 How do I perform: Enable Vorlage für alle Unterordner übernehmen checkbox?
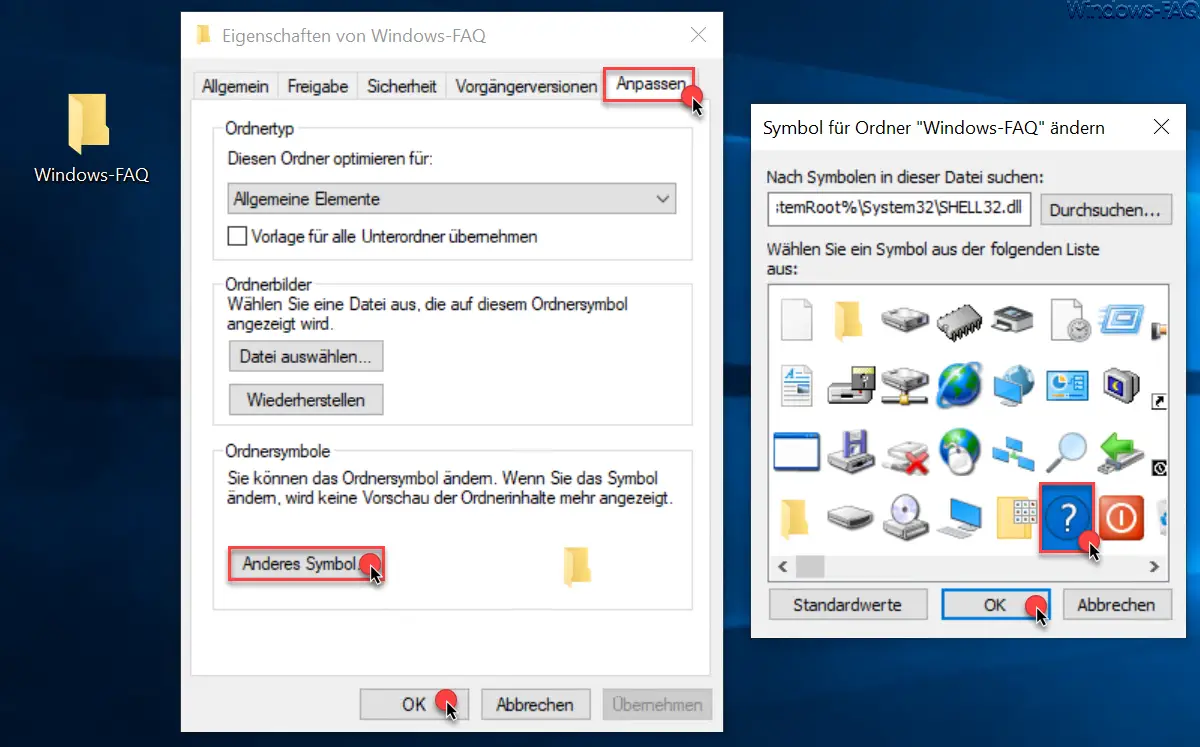(x=237, y=237)
